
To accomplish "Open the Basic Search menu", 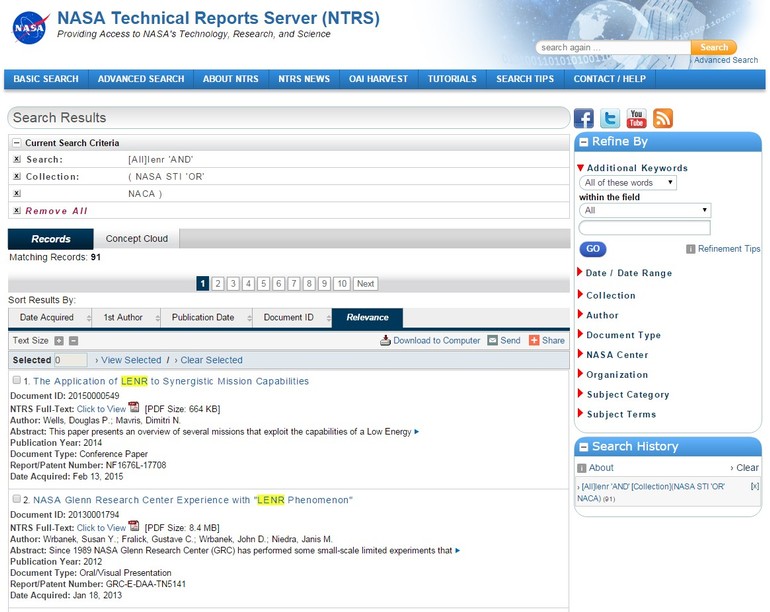I will [x=46, y=79].
